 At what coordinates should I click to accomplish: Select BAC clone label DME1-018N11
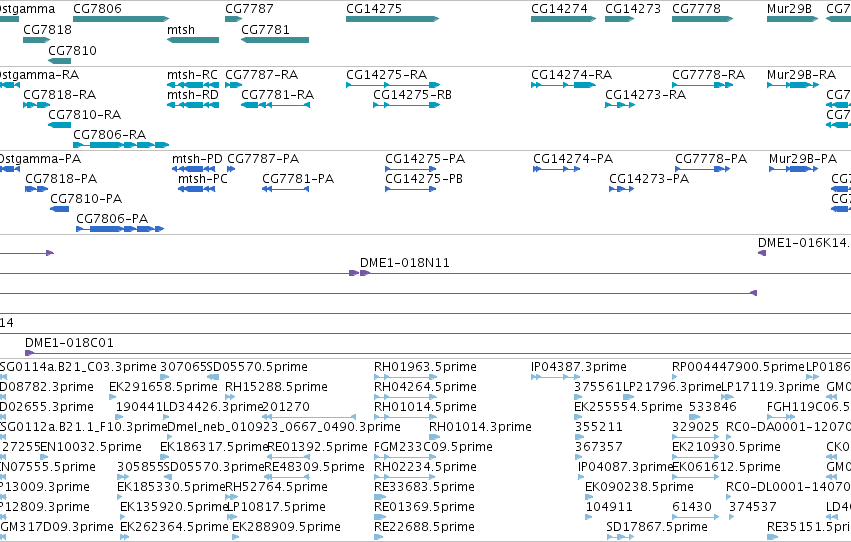pyautogui.click(x=405, y=263)
